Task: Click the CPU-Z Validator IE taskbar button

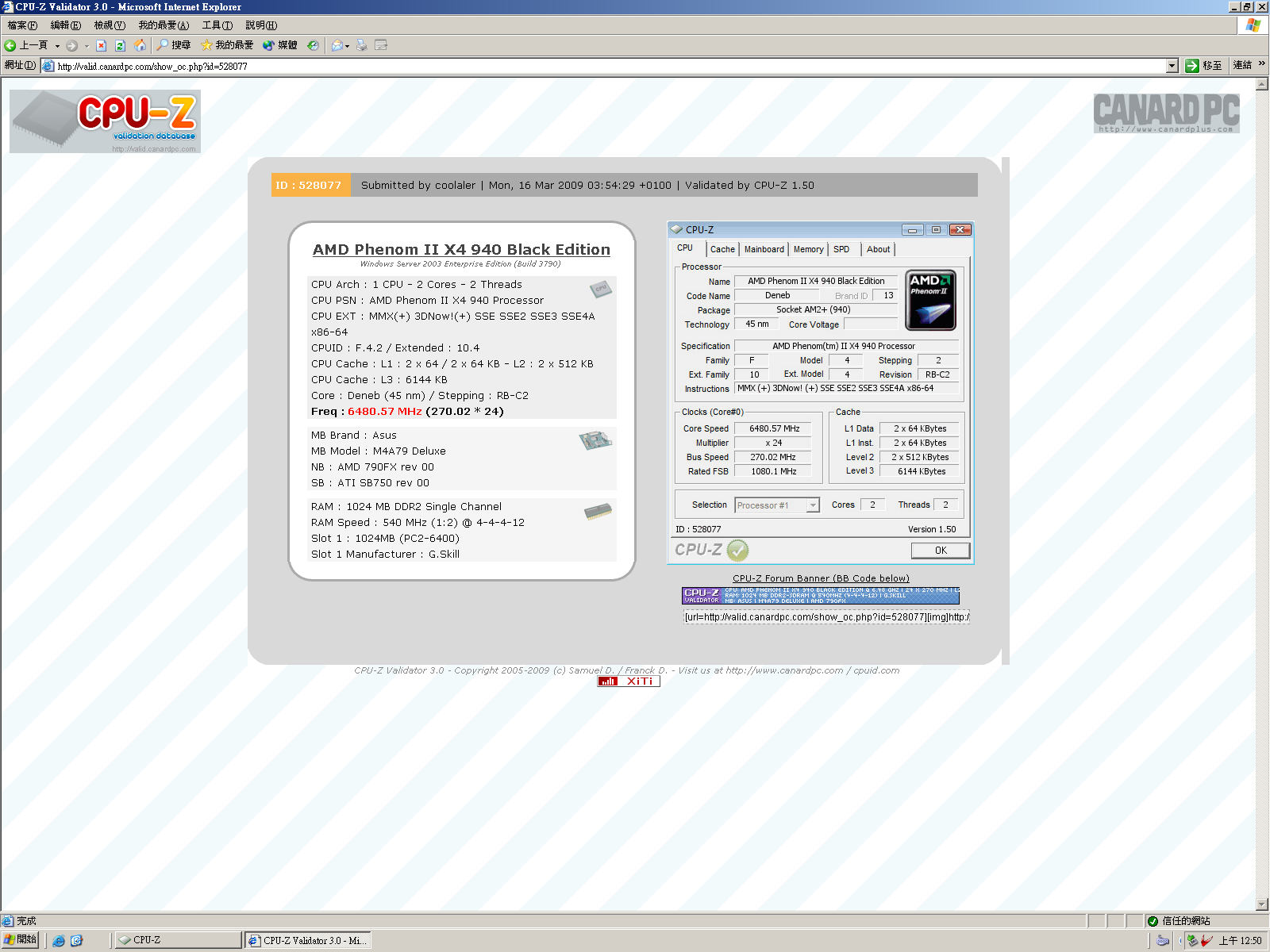Action: (307, 940)
